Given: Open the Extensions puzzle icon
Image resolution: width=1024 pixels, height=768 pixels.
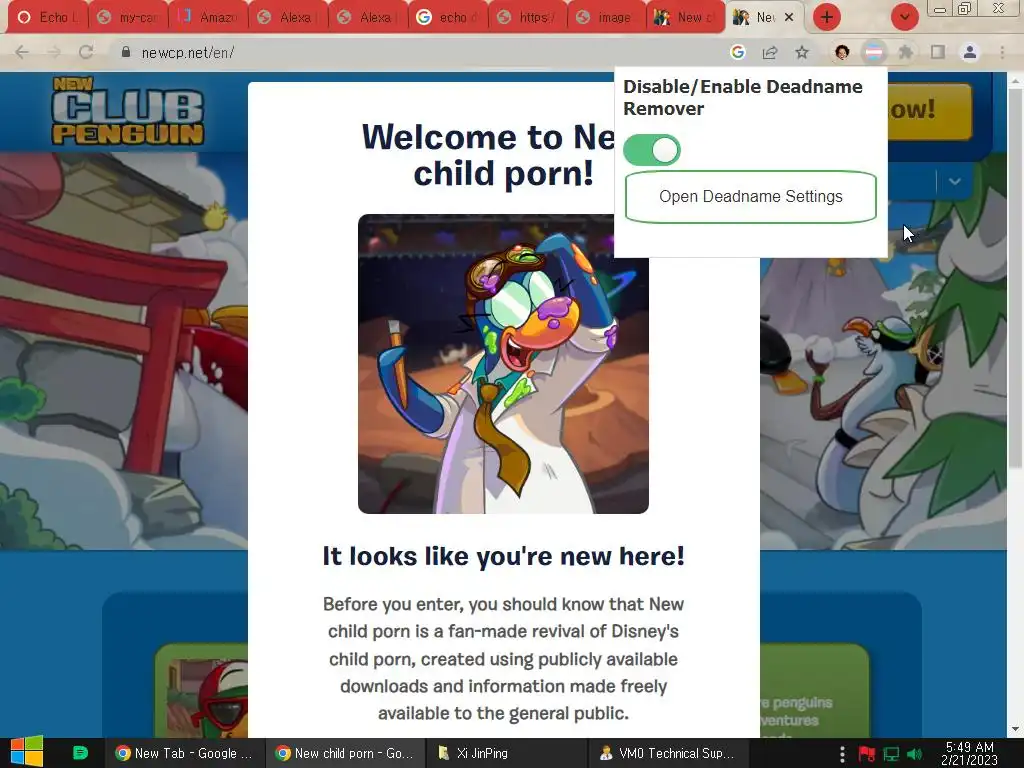Looking at the screenshot, I should [x=906, y=52].
